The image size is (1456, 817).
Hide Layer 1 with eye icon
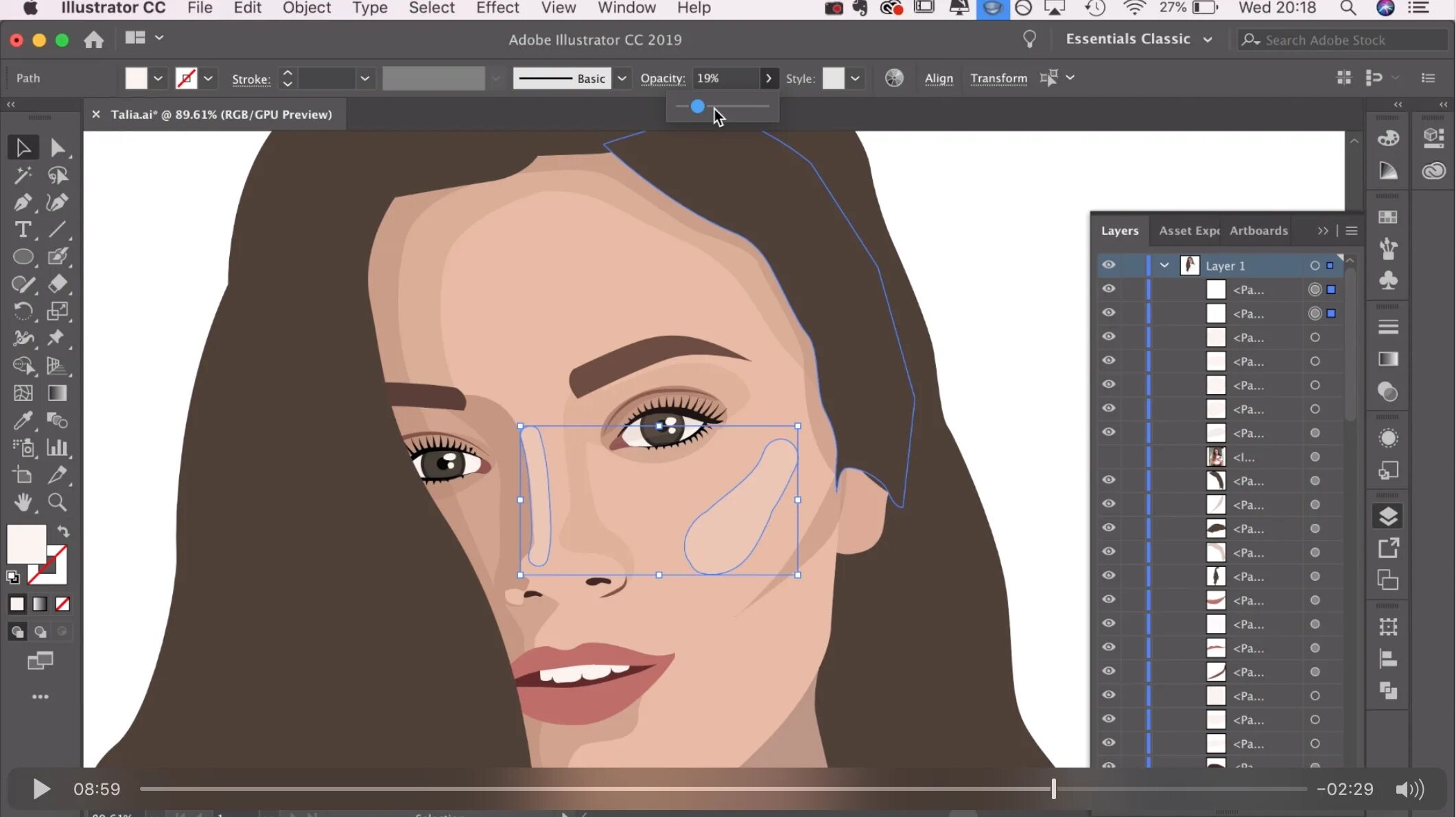pyautogui.click(x=1108, y=265)
